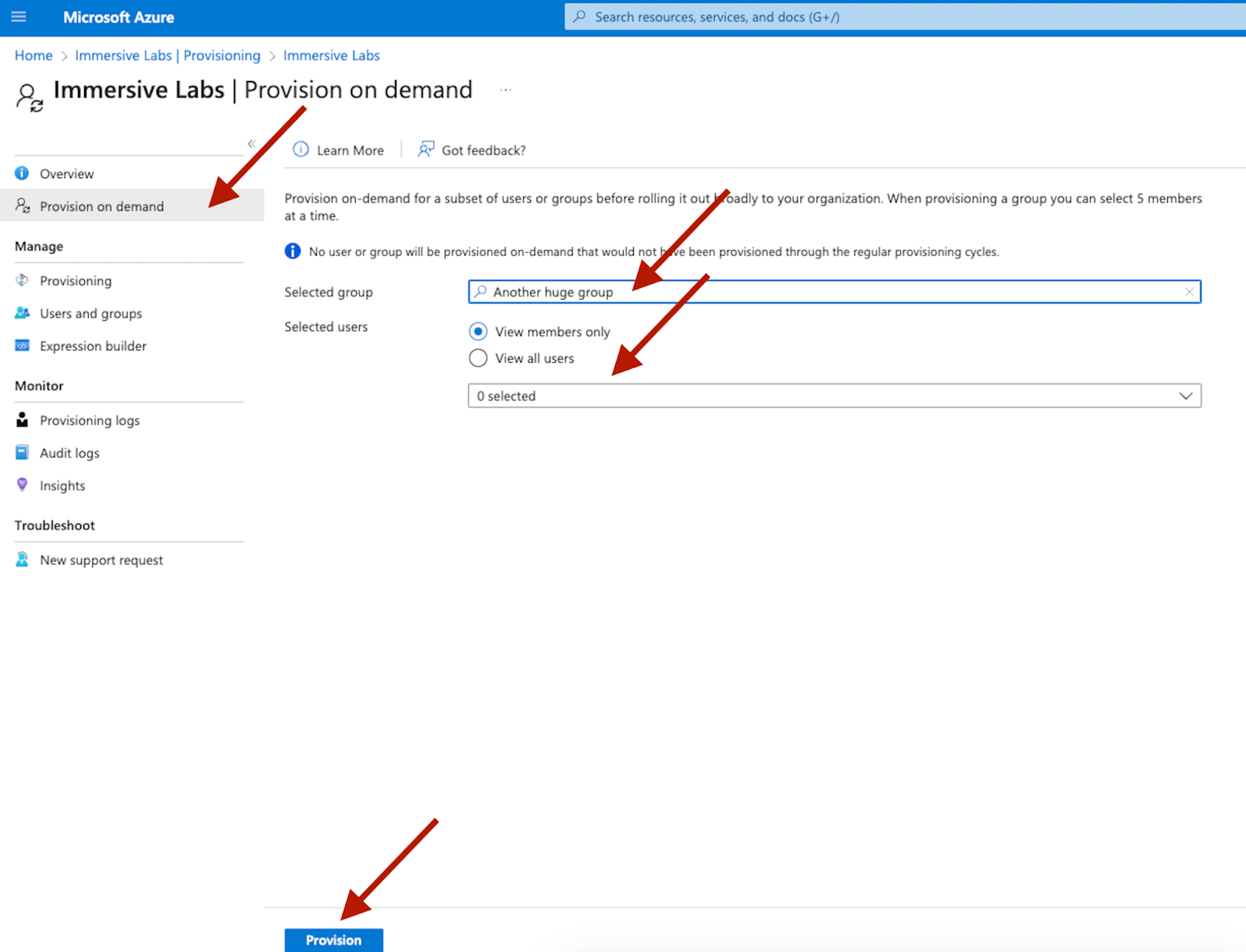Open Provisioning in the Manage section

click(76, 281)
